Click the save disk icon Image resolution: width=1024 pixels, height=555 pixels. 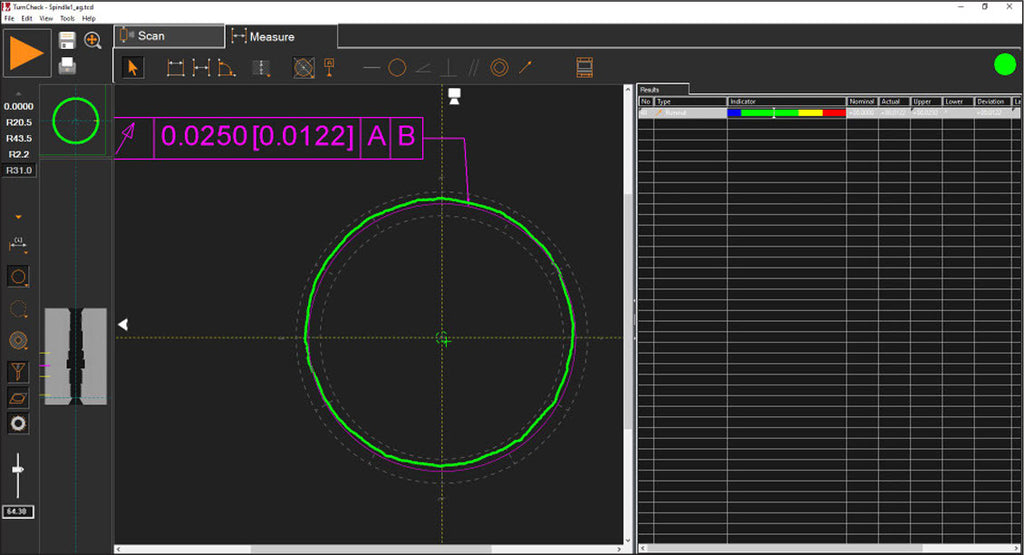point(67,40)
